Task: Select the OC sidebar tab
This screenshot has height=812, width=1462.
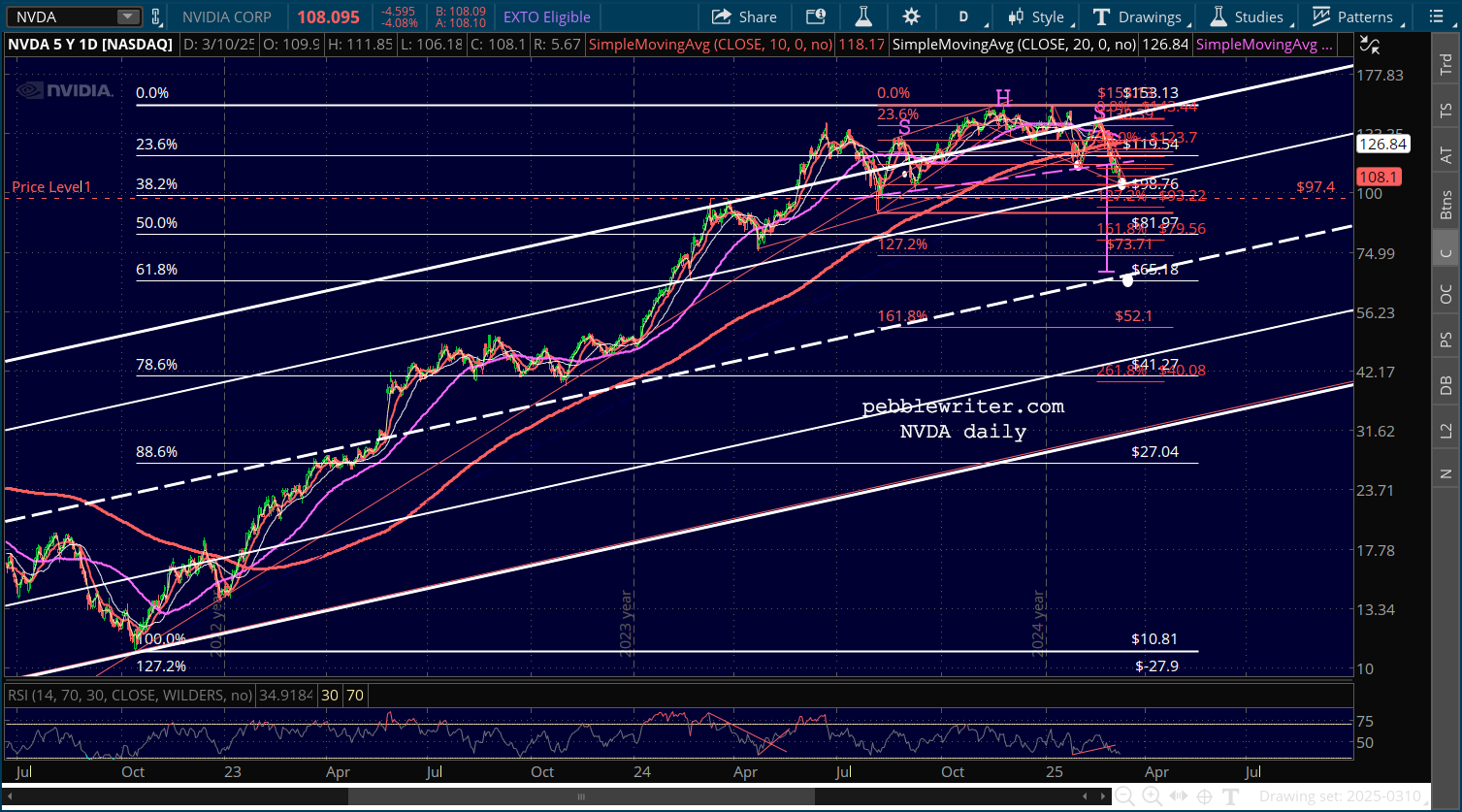Action: click(1446, 295)
